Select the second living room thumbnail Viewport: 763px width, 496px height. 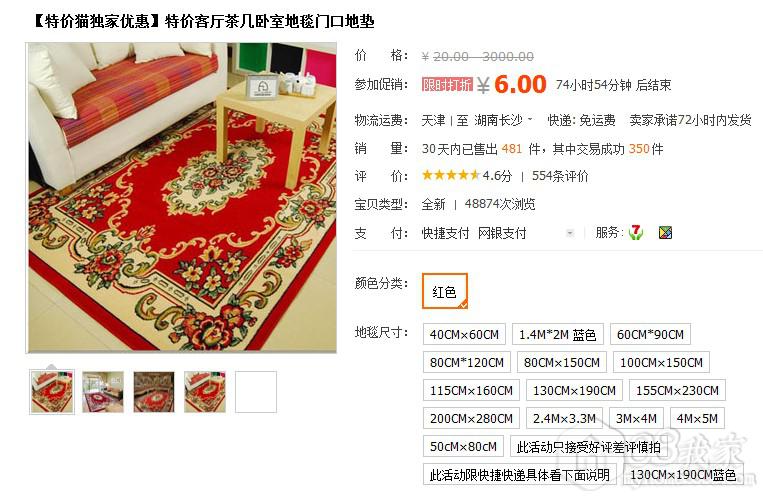click(103, 392)
